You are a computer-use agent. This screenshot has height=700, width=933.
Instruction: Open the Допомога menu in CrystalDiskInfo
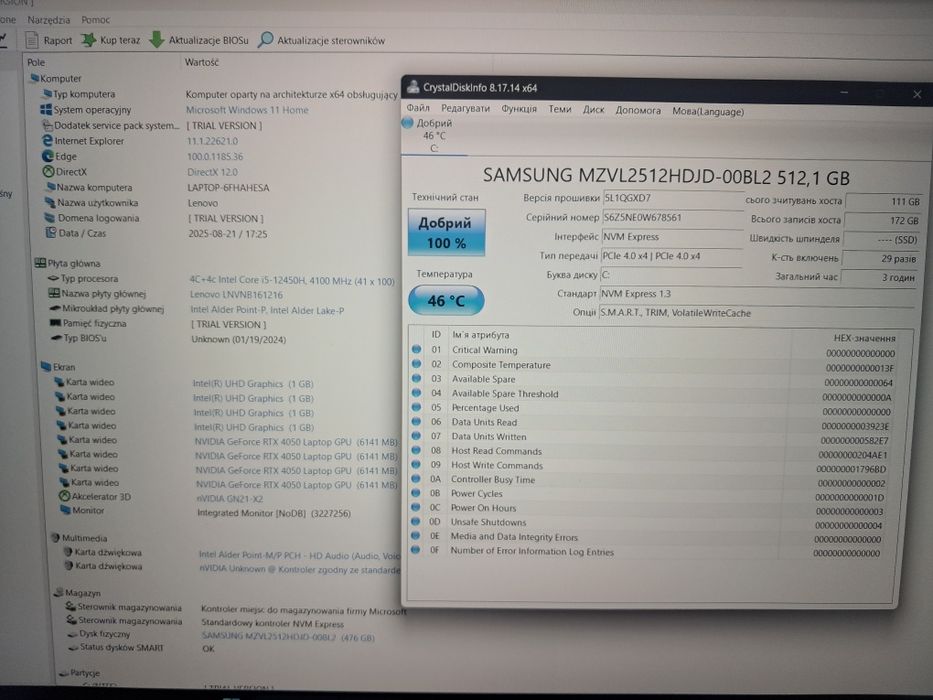(x=638, y=110)
